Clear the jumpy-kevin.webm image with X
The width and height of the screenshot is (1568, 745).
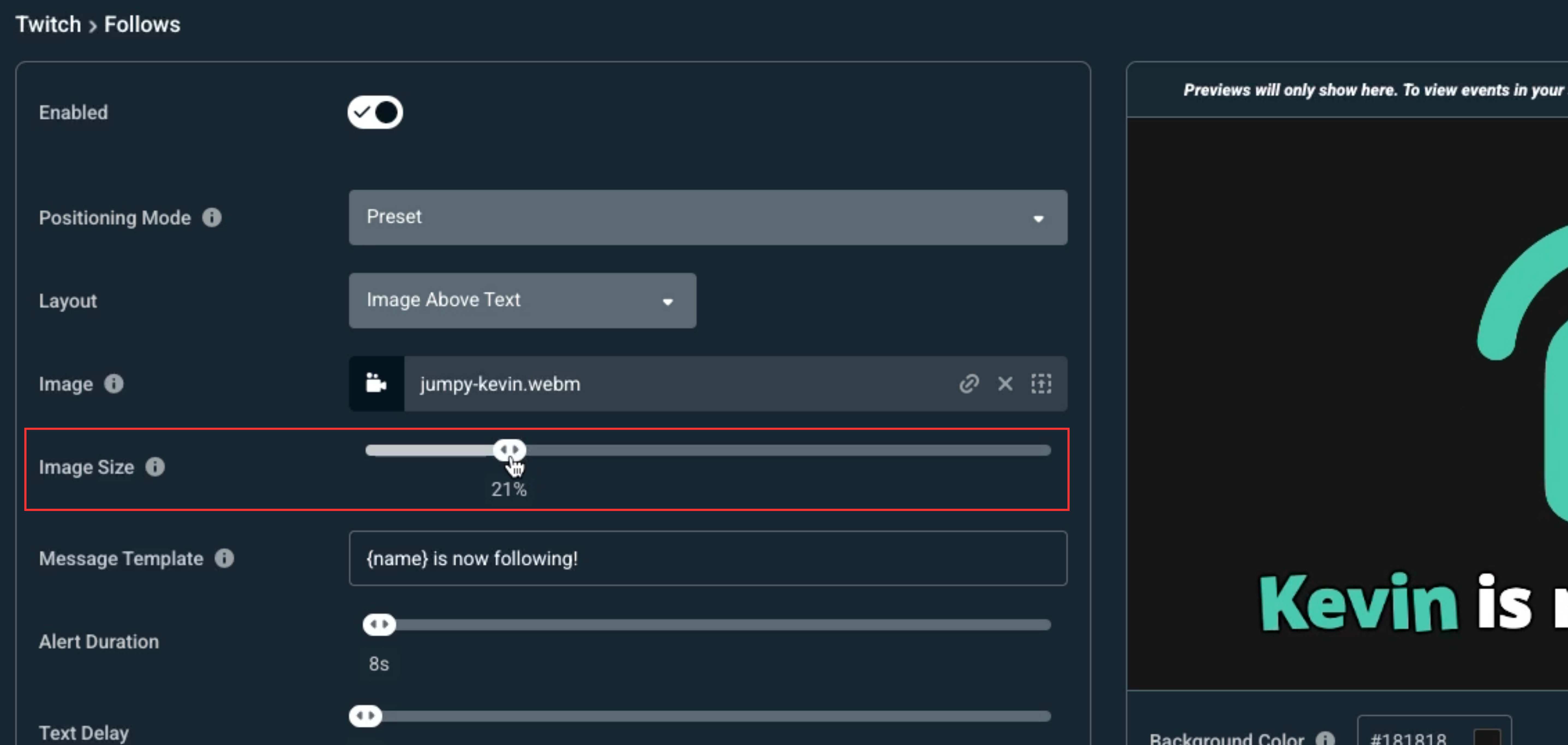(x=1005, y=383)
